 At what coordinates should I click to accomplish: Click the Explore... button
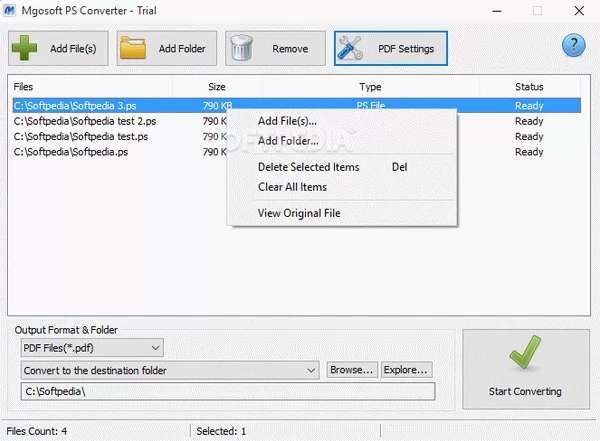[406, 370]
